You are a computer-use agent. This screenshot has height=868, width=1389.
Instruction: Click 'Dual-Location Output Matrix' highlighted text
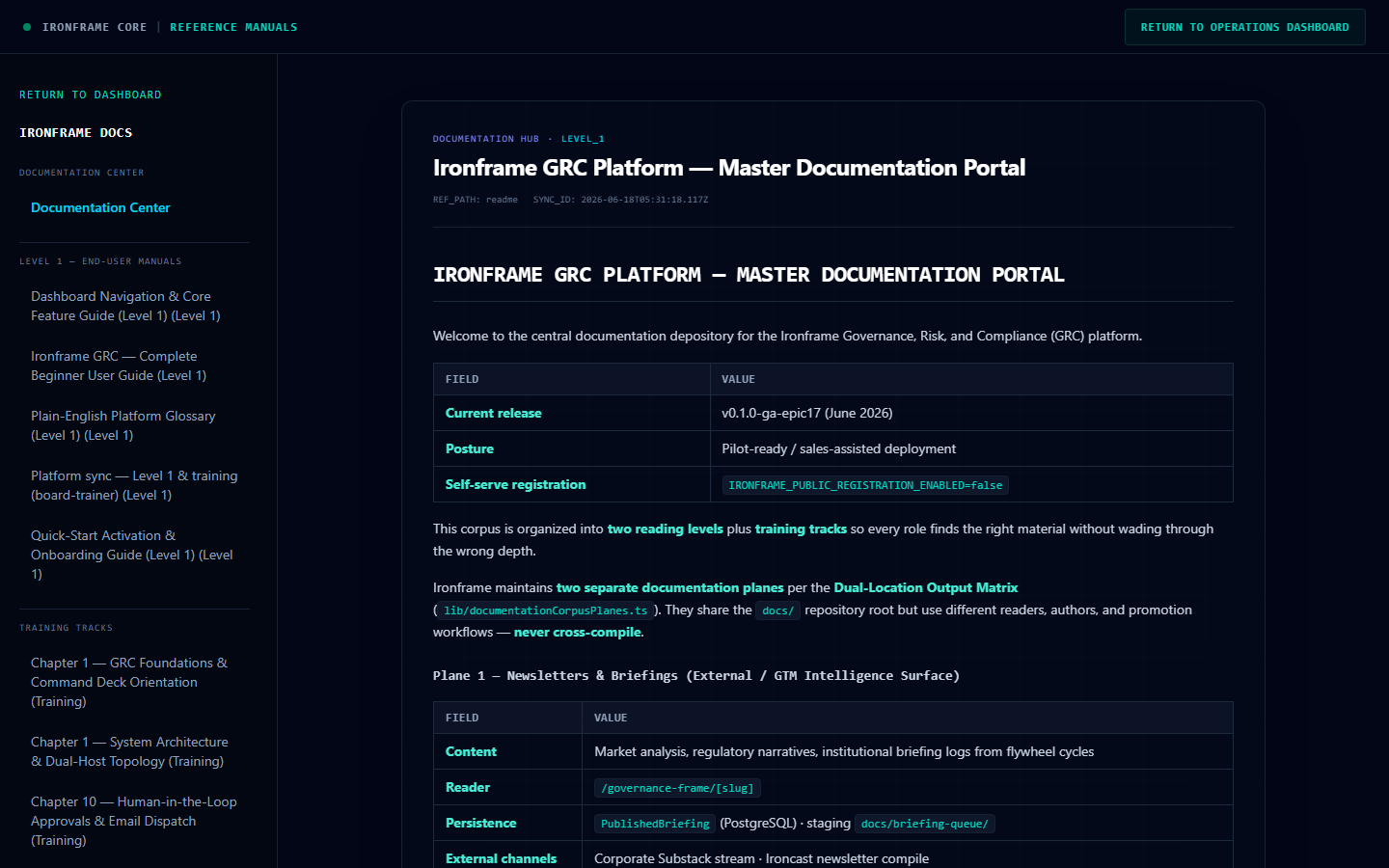926,587
